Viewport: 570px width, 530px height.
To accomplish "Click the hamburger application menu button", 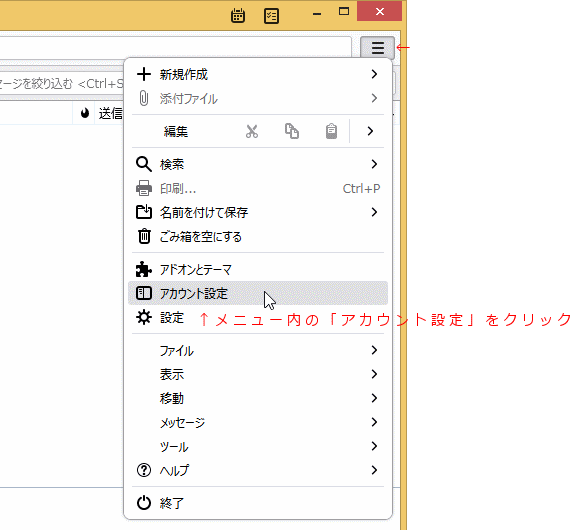I will pyautogui.click(x=377, y=48).
